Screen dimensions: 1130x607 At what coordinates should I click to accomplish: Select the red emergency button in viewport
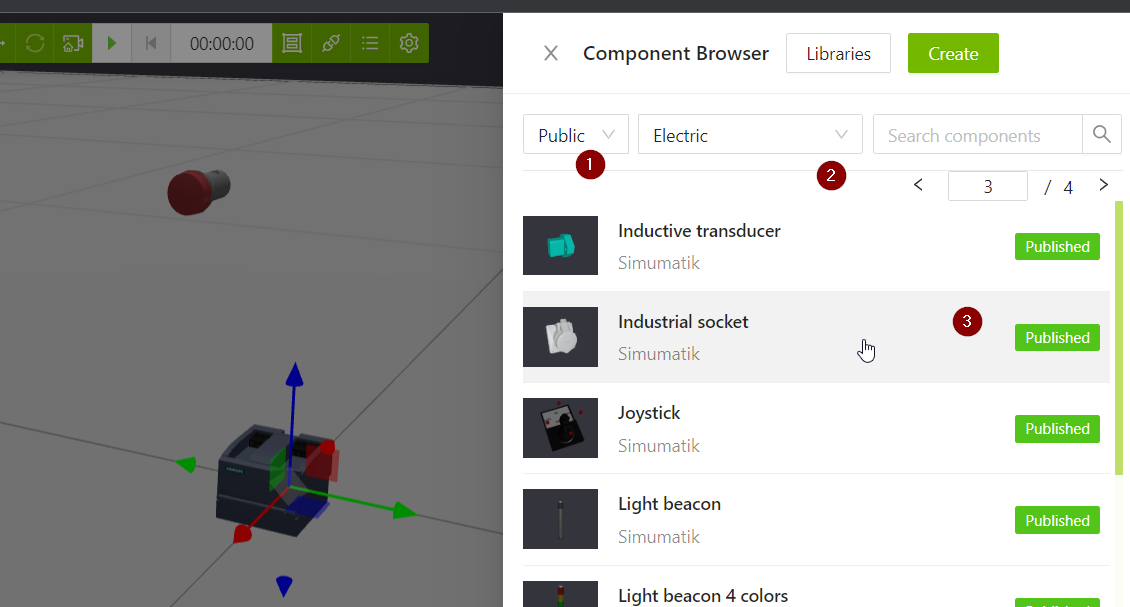tap(197, 192)
